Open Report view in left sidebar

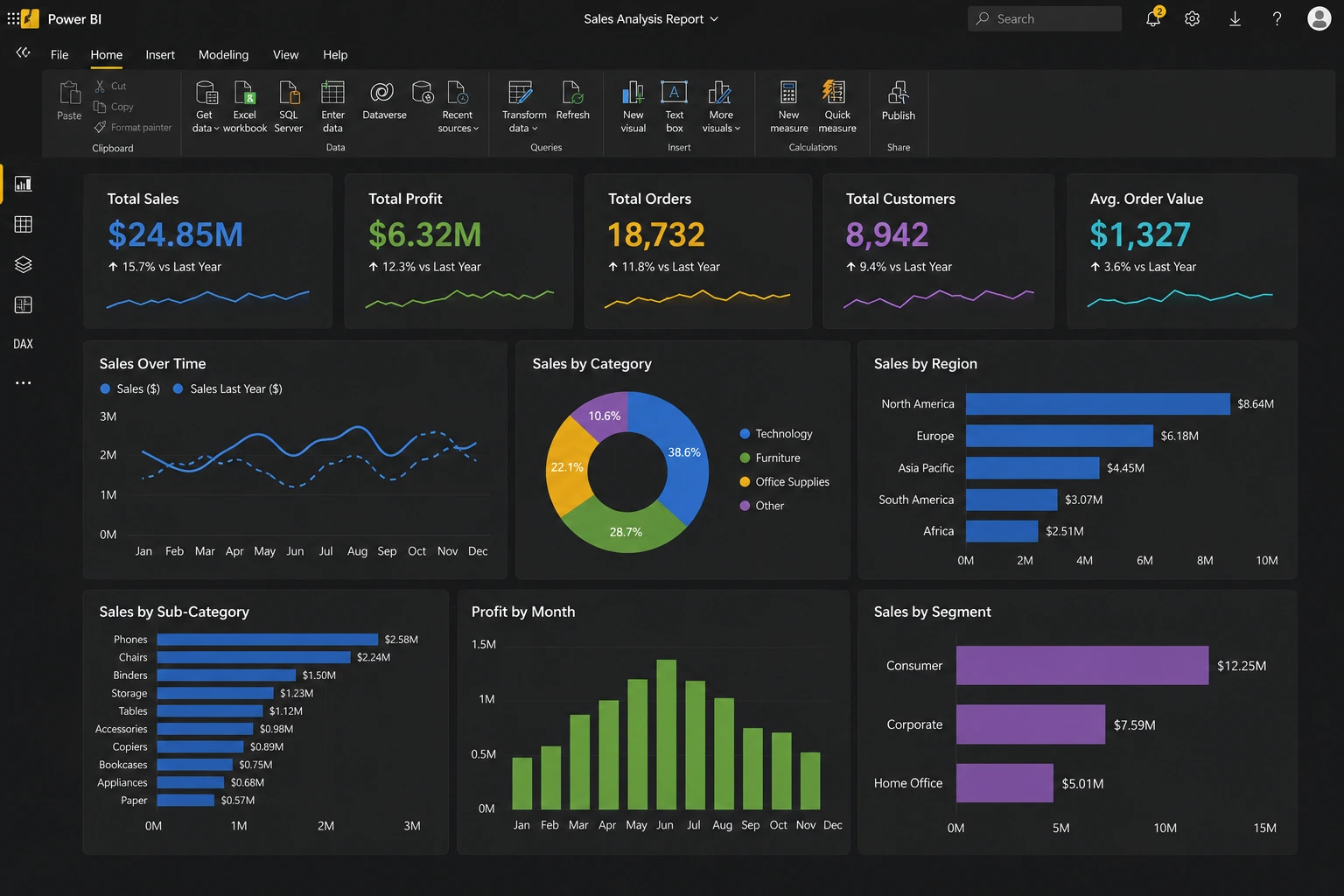click(x=24, y=184)
